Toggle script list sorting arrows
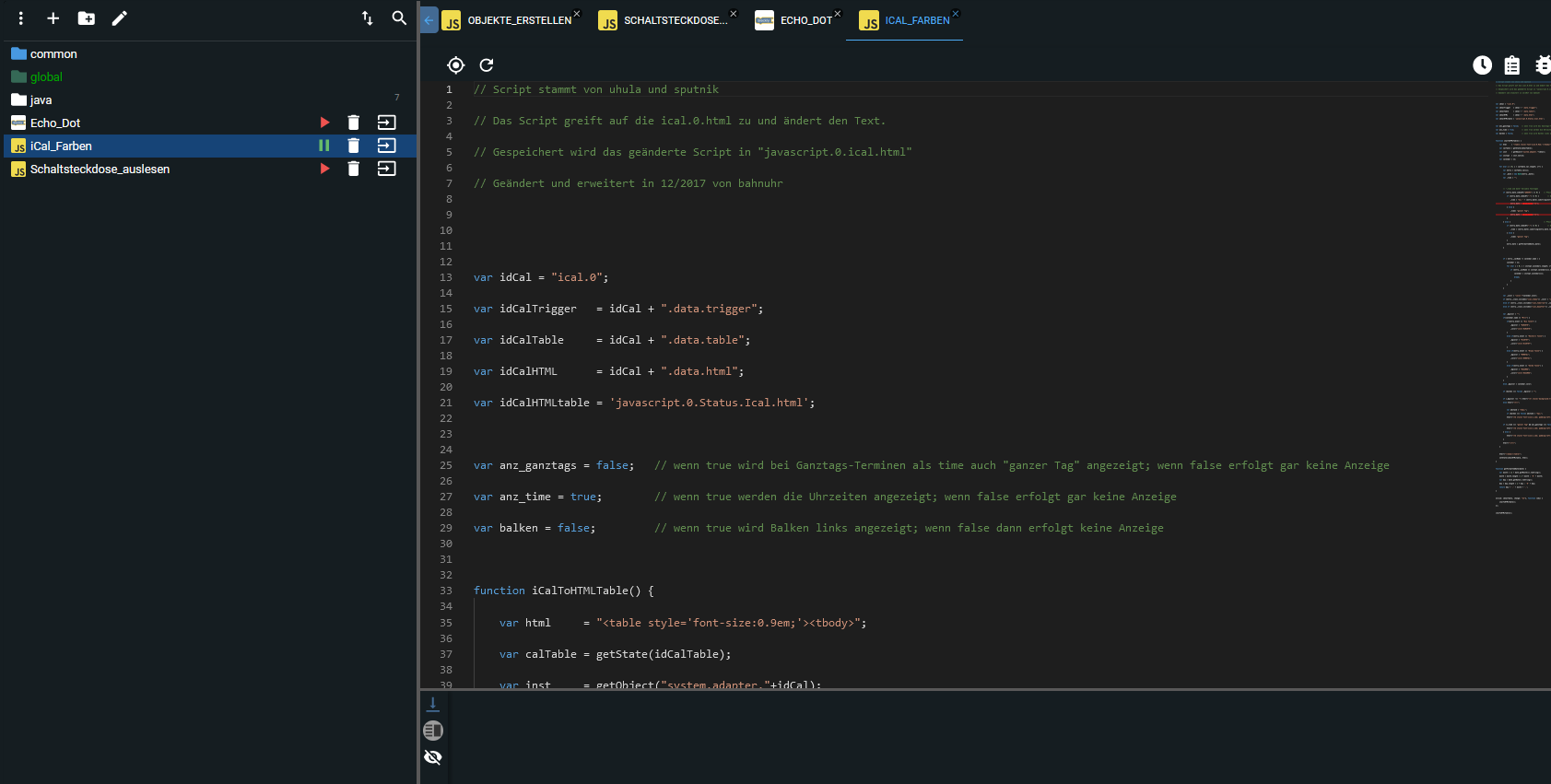This screenshot has height=784, width=1551. tap(368, 18)
